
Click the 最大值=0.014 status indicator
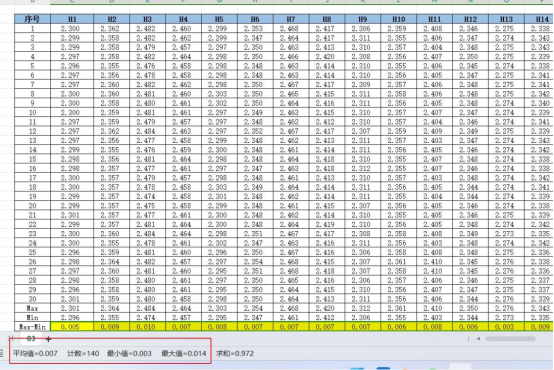[184, 353]
